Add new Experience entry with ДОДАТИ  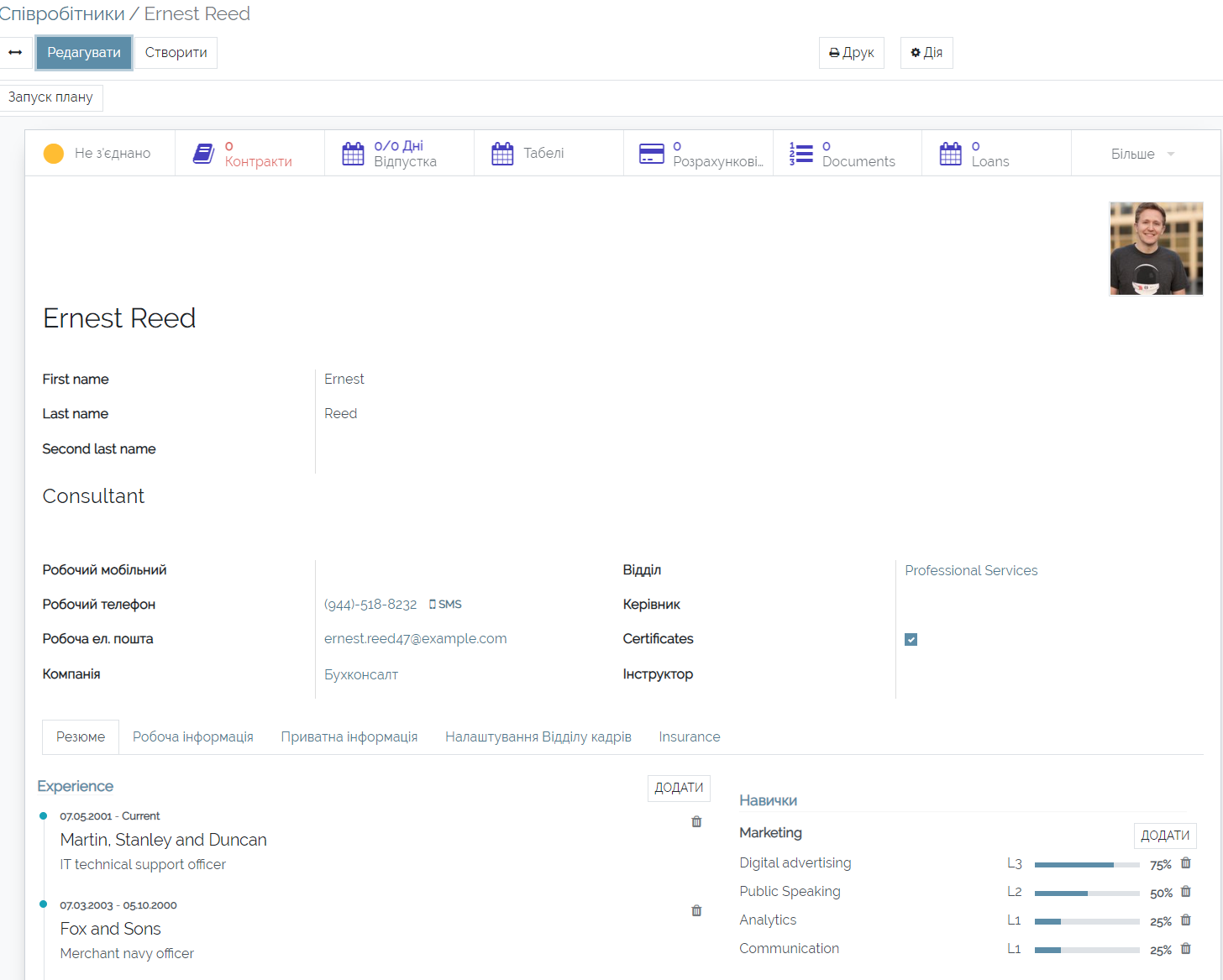[679, 788]
